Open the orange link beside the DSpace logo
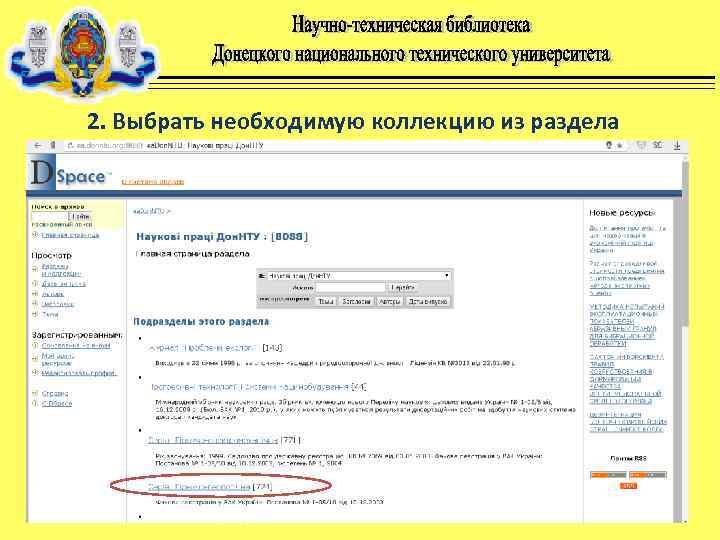Image resolution: width=720 pixels, height=540 pixels. coord(152,181)
